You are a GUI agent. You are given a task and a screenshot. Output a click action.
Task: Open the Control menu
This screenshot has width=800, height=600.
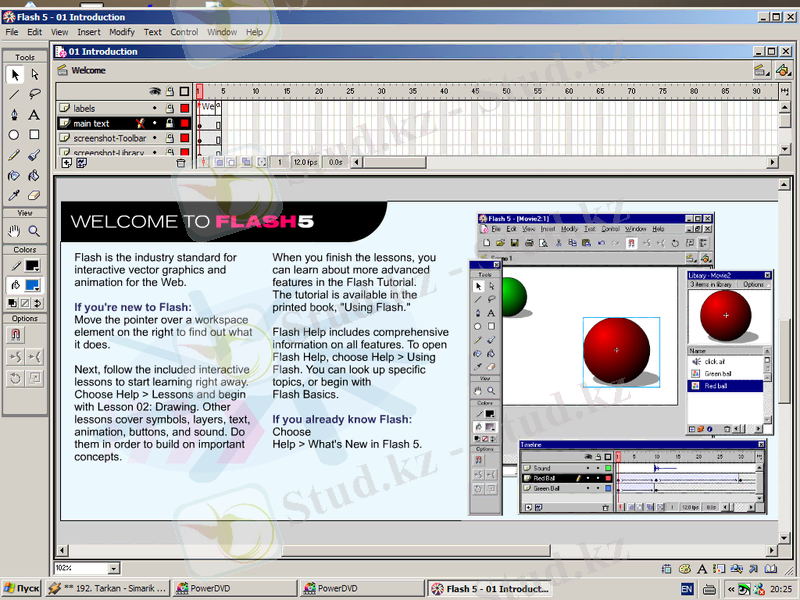point(184,32)
